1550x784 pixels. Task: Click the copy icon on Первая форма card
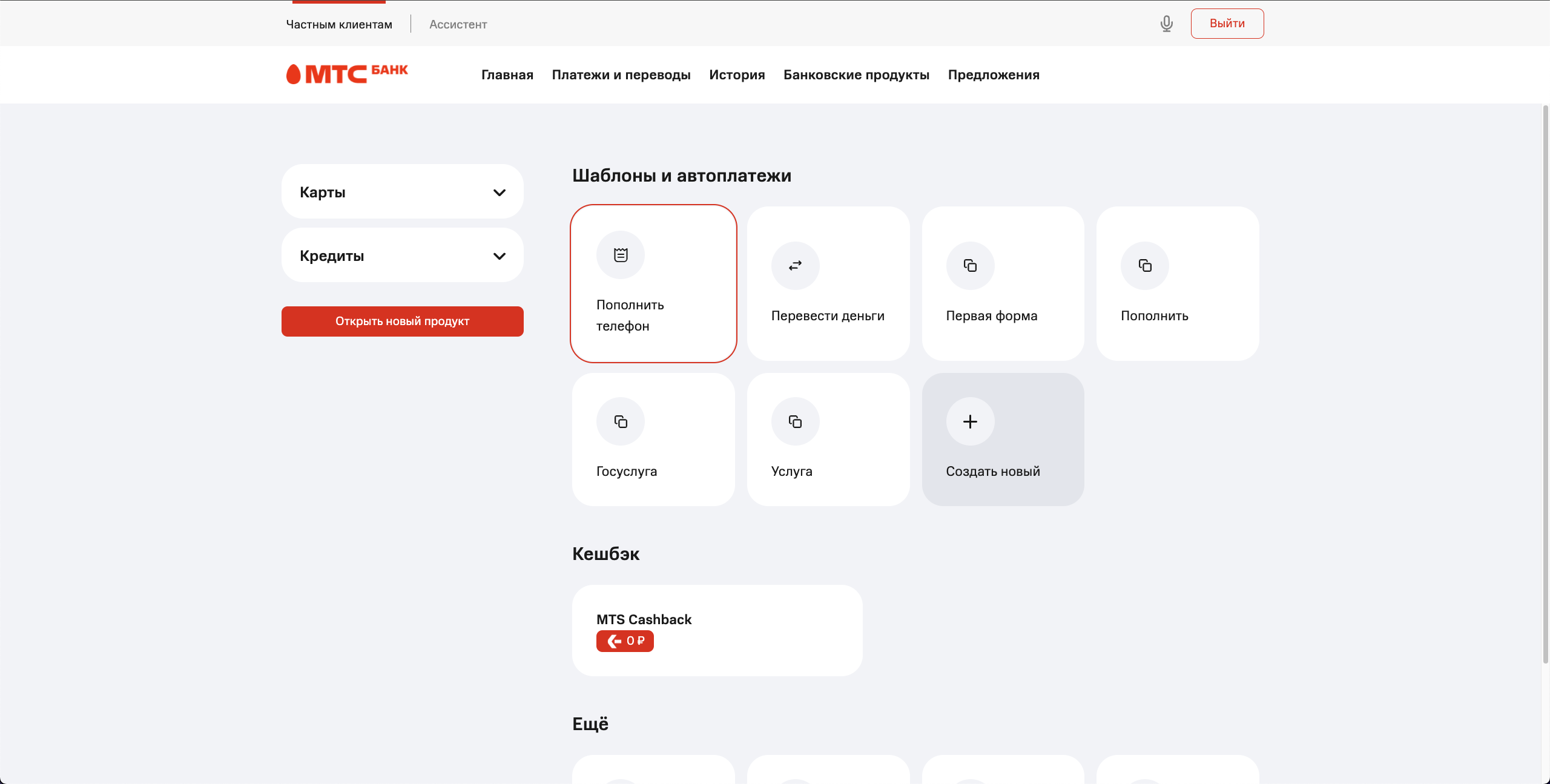point(970,266)
